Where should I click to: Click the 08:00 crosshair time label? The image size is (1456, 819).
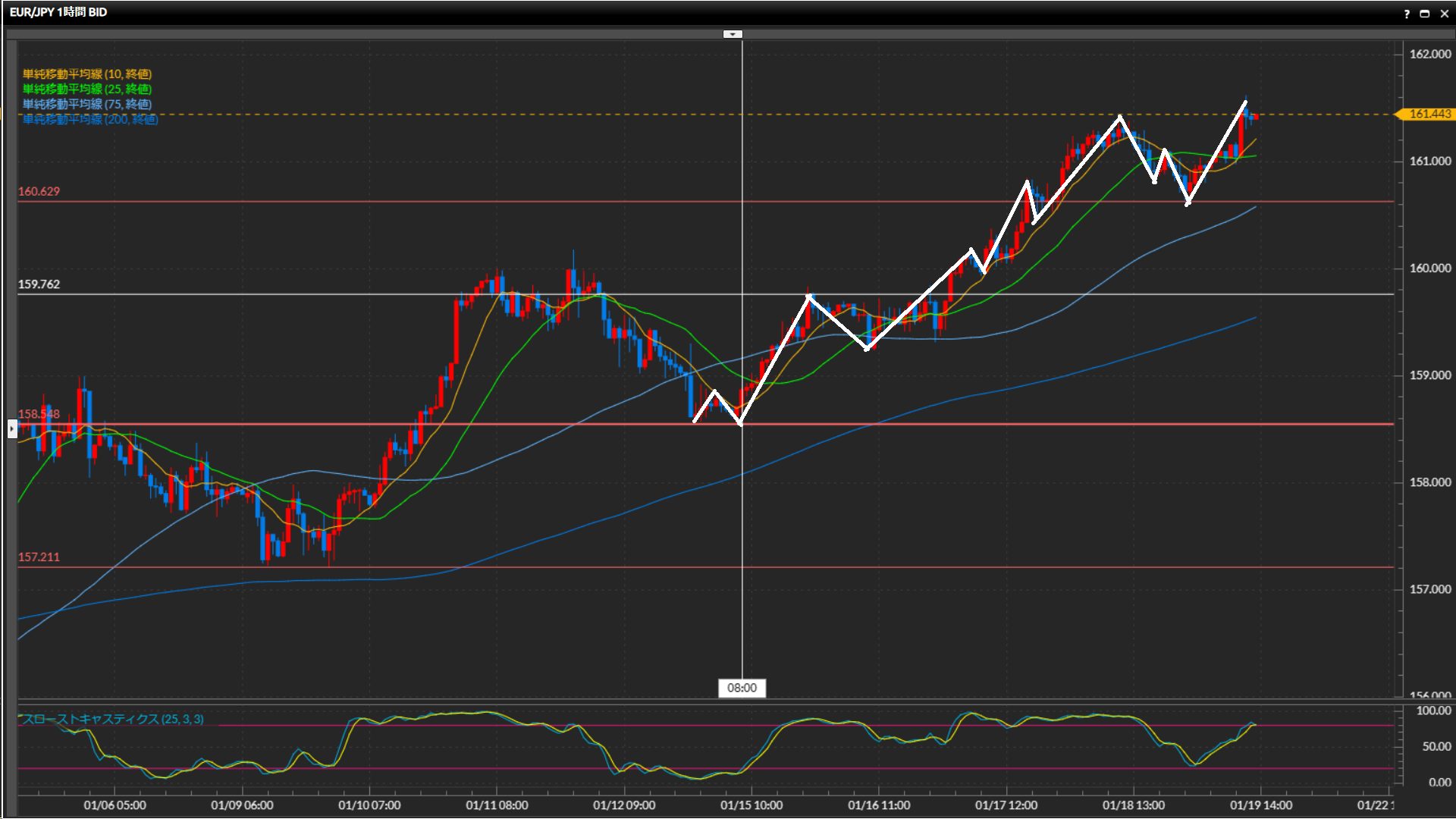[x=742, y=688]
